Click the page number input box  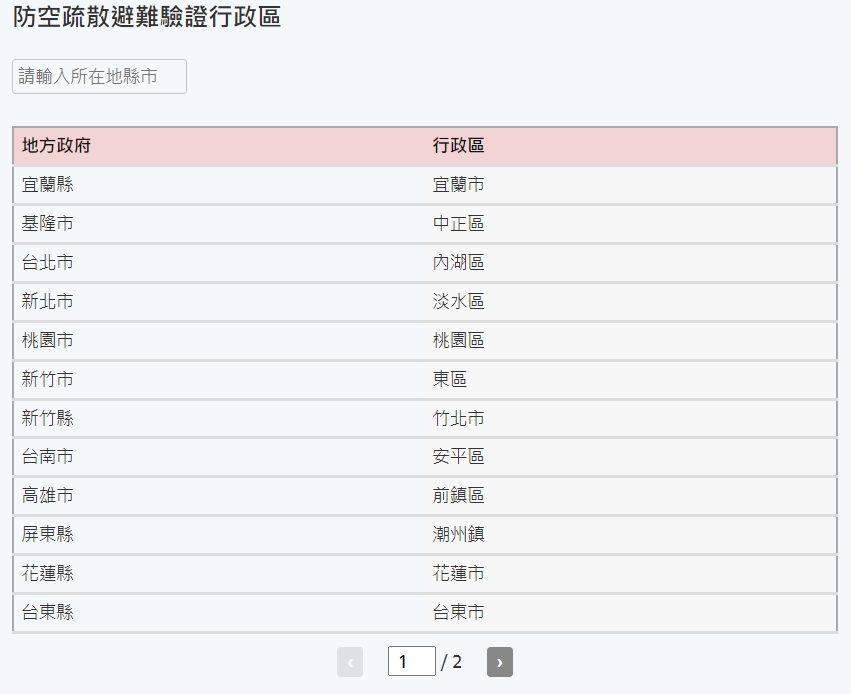point(411,662)
